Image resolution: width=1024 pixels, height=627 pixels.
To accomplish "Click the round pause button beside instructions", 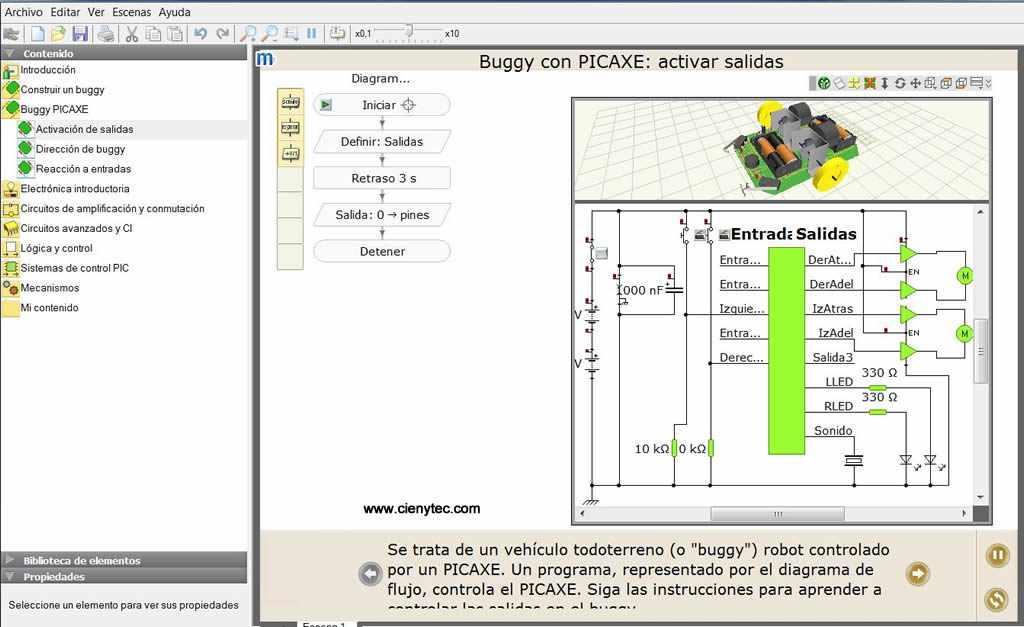I will point(996,556).
